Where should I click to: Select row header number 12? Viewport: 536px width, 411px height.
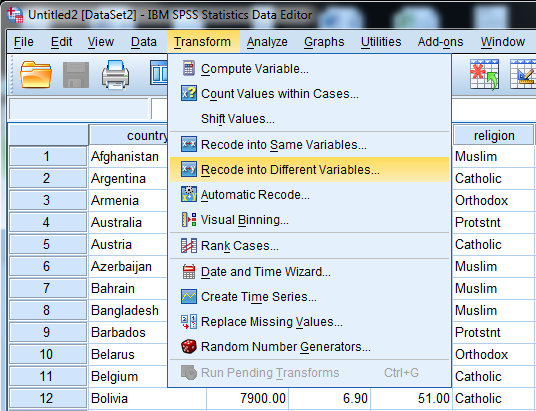click(x=48, y=398)
